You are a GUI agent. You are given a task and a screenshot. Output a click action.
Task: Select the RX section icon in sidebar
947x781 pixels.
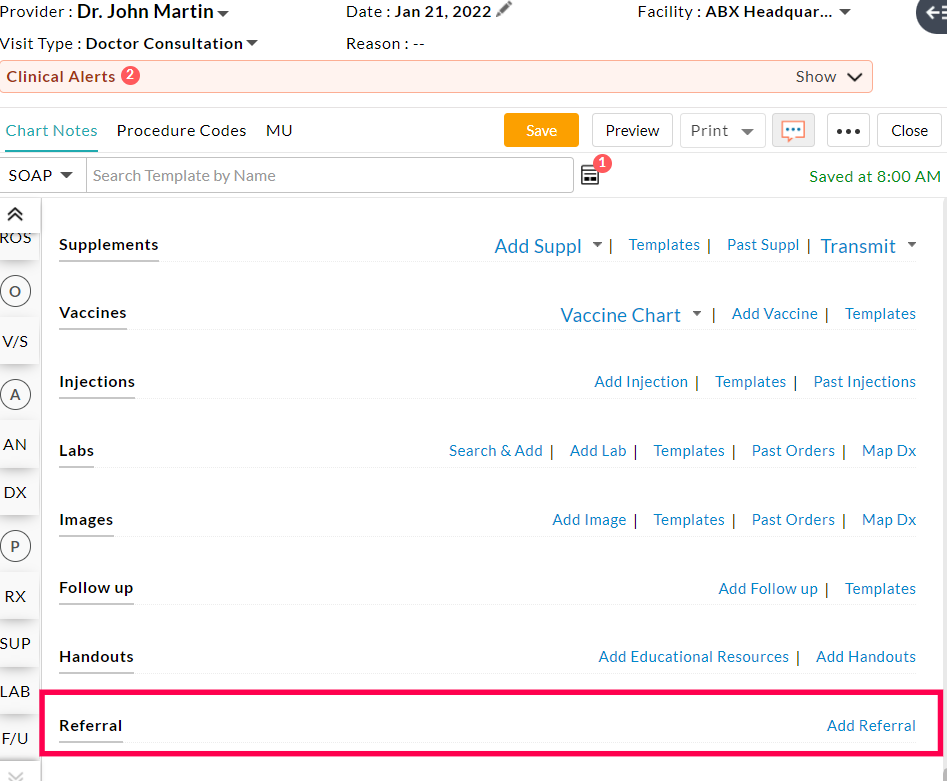point(15,596)
